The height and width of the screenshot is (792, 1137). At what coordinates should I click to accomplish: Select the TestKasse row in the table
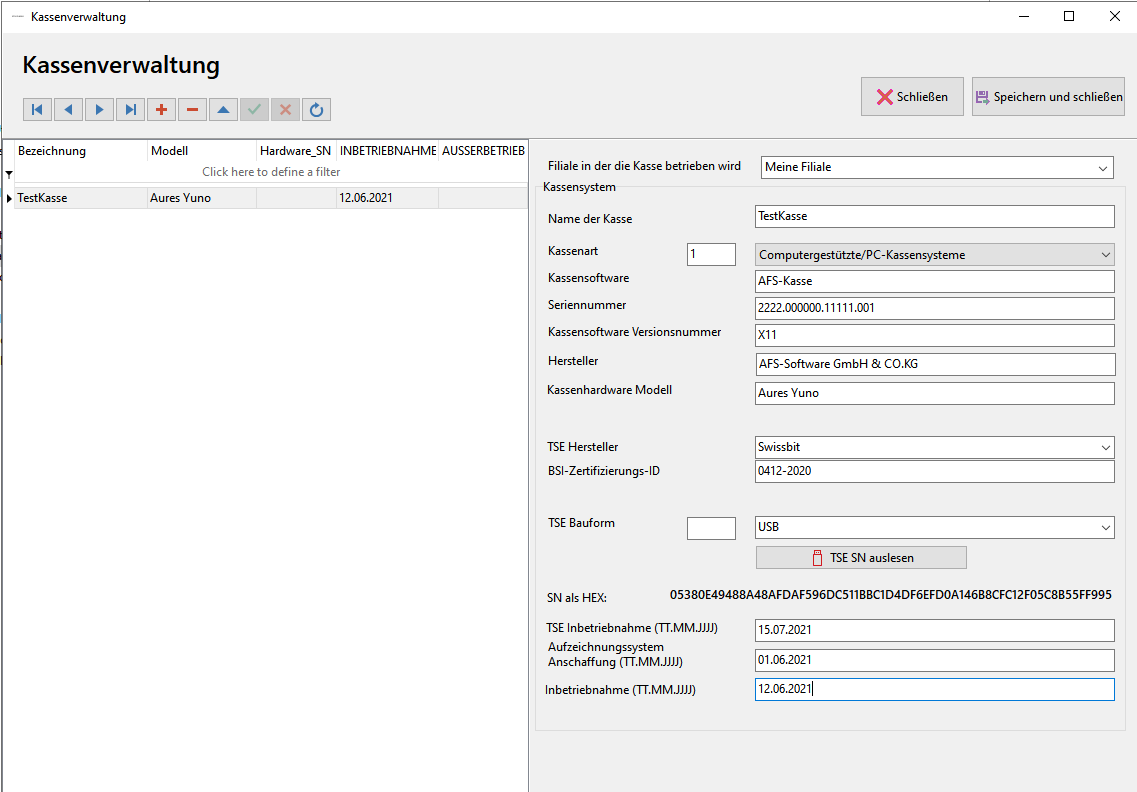[x=271, y=198]
